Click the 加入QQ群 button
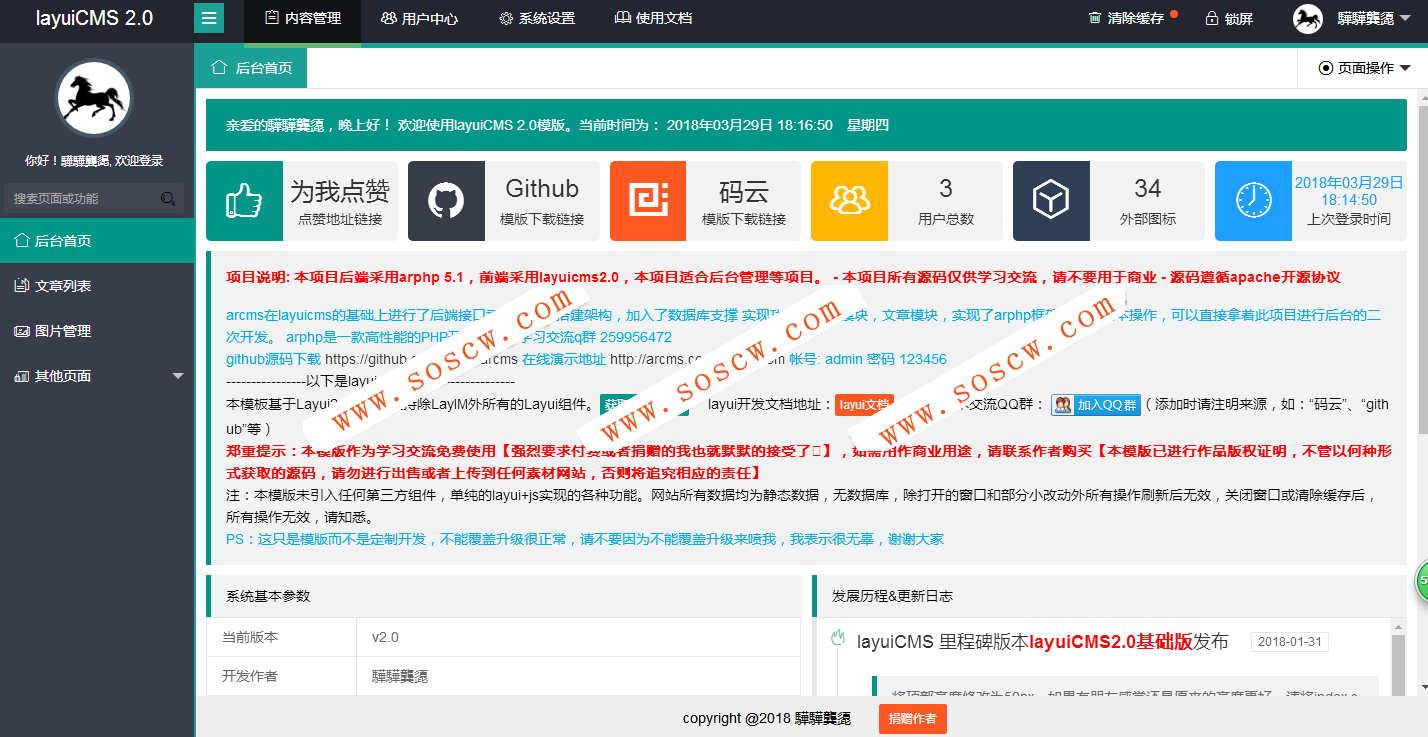This screenshot has height=737, width=1428. pyautogui.click(x=1096, y=405)
